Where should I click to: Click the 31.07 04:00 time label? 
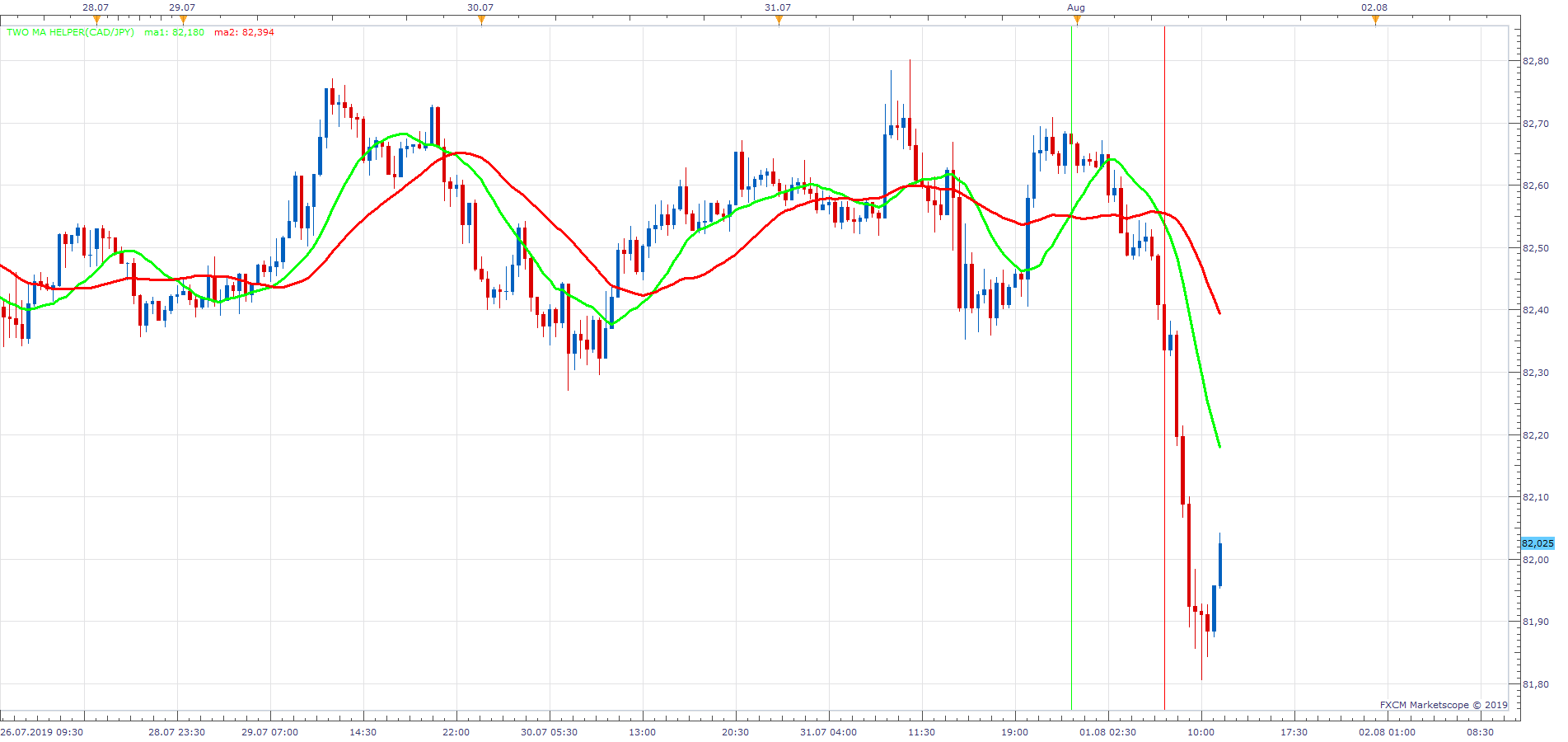829,732
